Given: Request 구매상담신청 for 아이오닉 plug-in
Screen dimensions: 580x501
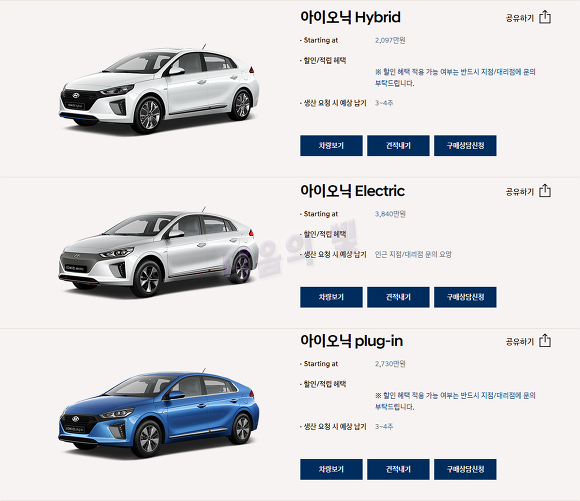Looking at the screenshot, I should (x=465, y=470).
